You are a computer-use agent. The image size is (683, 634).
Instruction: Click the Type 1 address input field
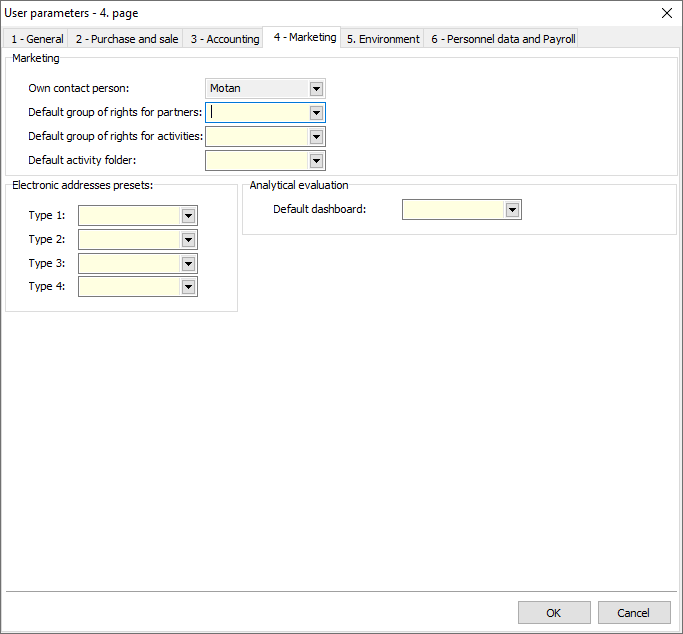[129, 216]
